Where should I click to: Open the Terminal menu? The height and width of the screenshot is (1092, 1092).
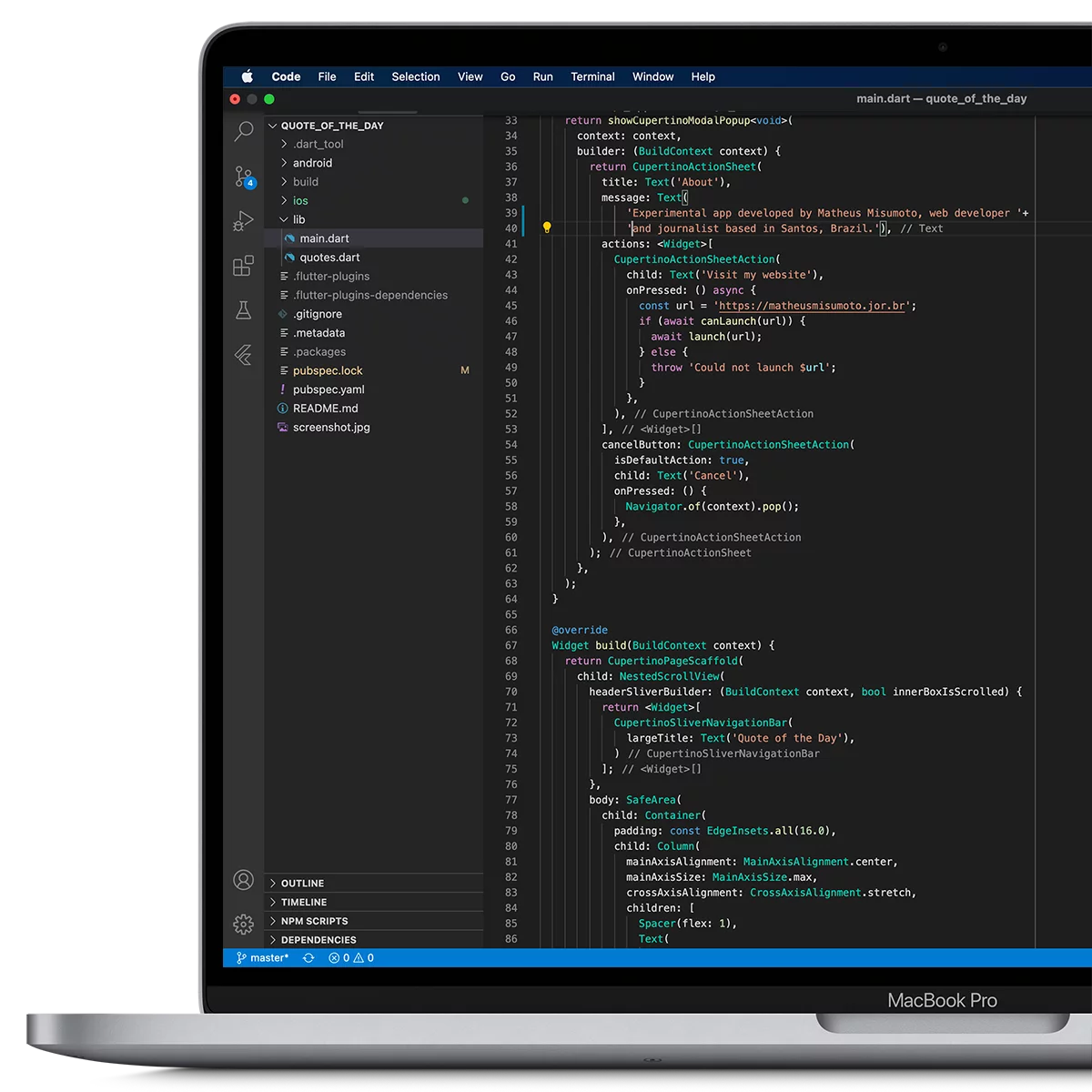592,76
